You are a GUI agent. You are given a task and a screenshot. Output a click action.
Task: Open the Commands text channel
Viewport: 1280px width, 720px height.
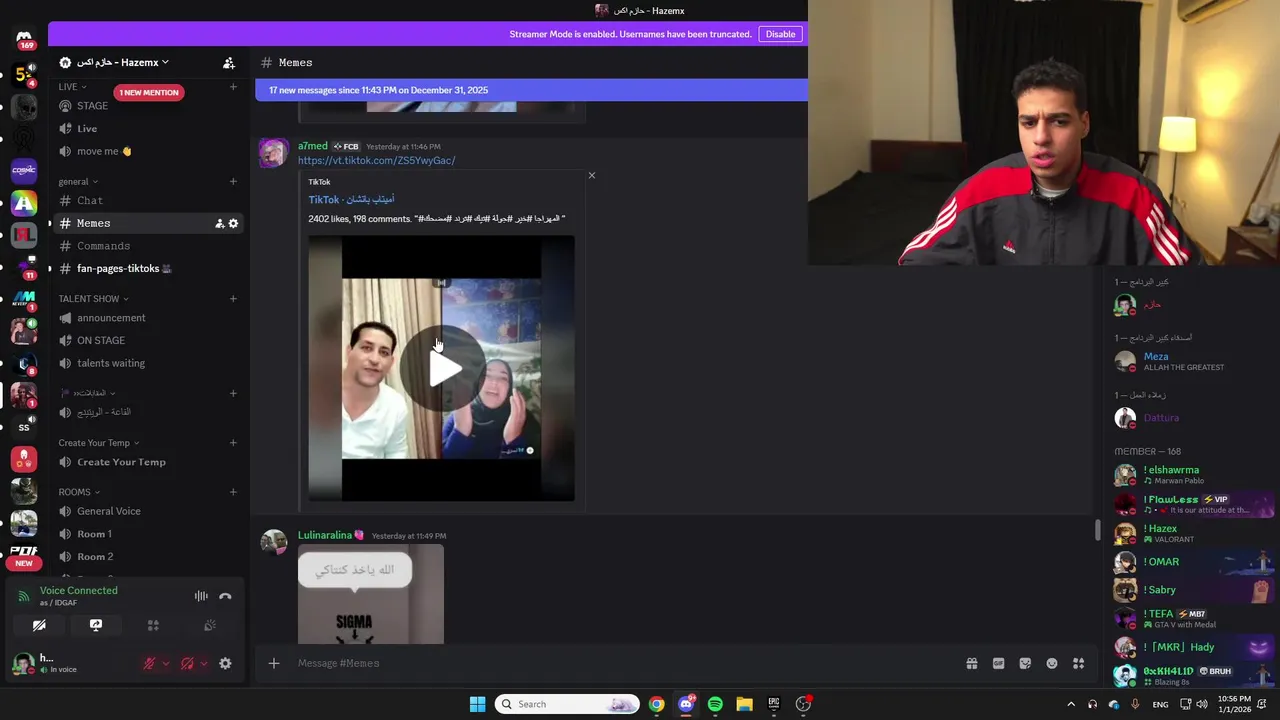(x=147, y=246)
